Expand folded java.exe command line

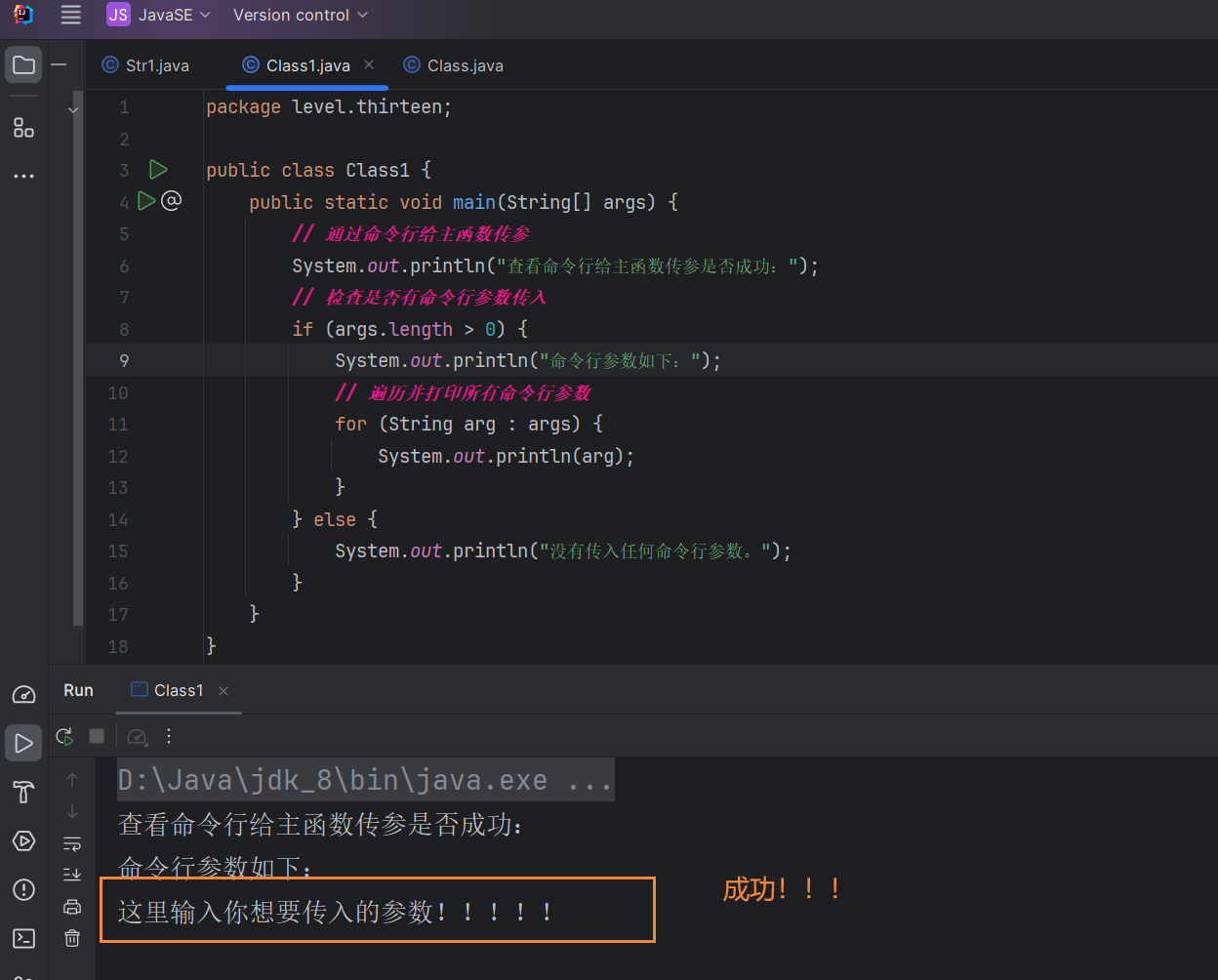click(366, 780)
